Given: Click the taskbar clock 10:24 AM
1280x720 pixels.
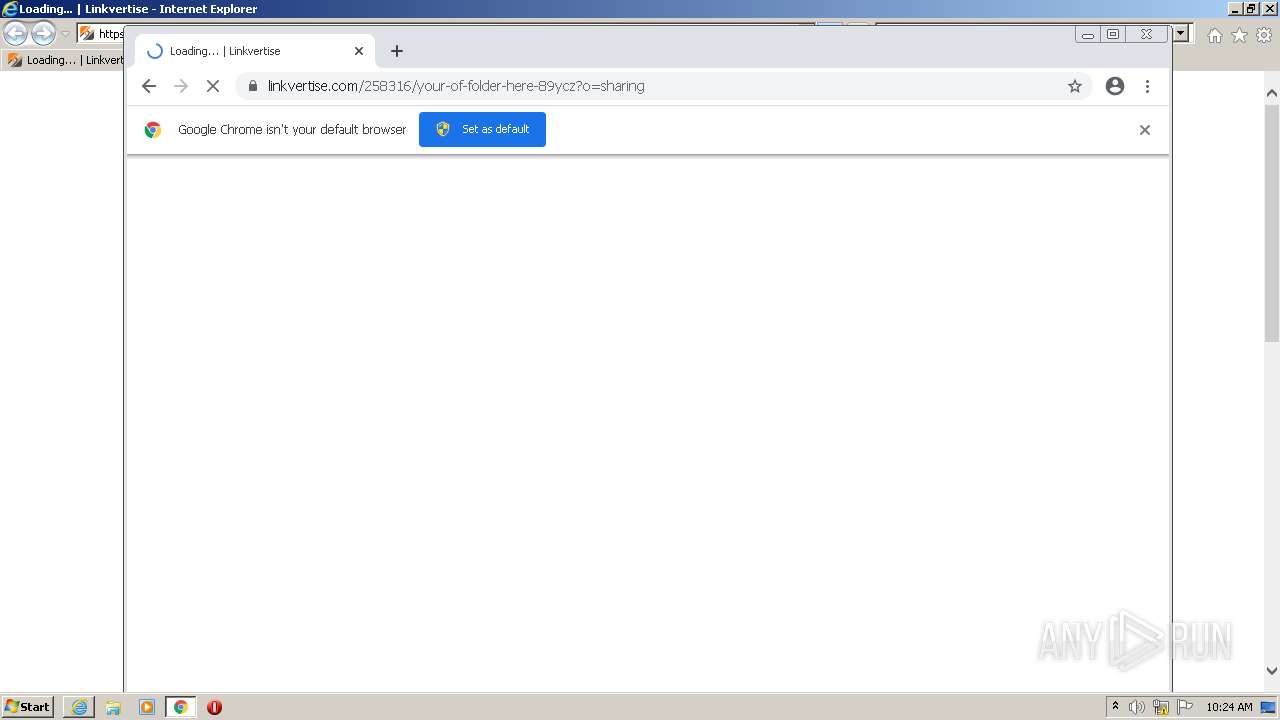Looking at the screenshot, I should click(1229, 707).
